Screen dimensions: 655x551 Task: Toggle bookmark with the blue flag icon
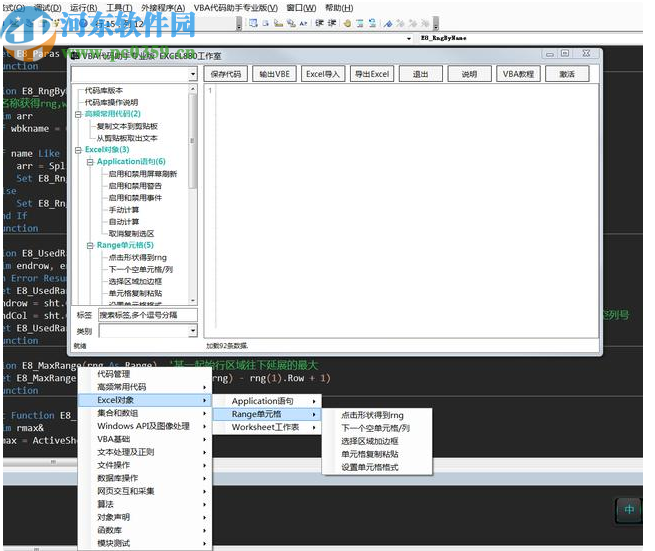(x=388, y=23)
